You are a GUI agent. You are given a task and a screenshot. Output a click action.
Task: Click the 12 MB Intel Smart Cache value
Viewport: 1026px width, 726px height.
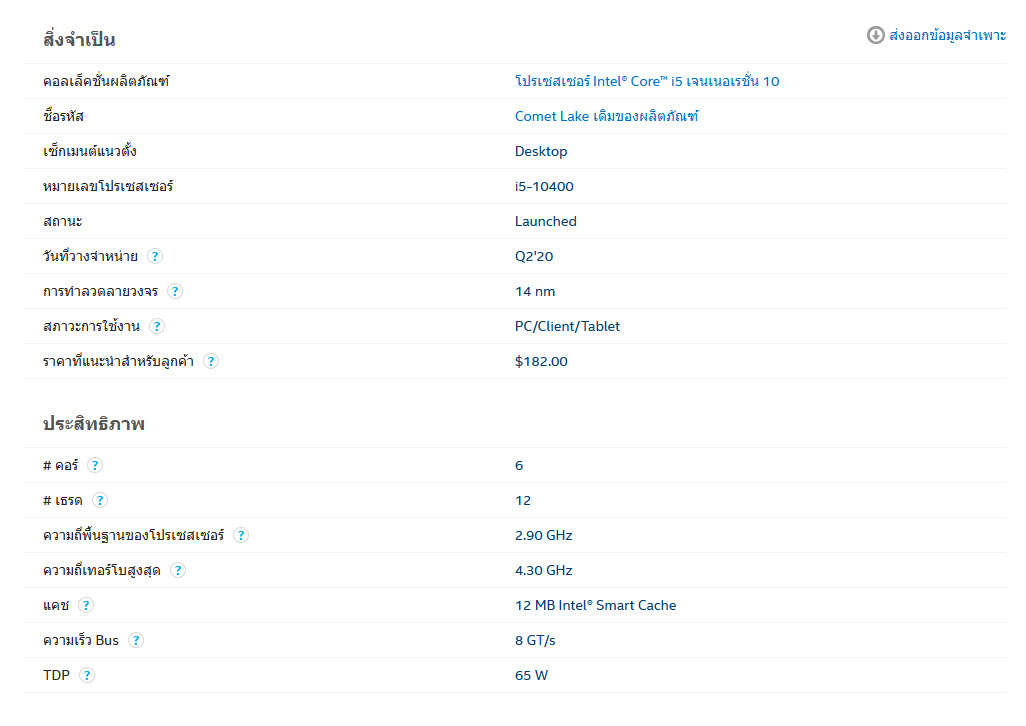595,605
